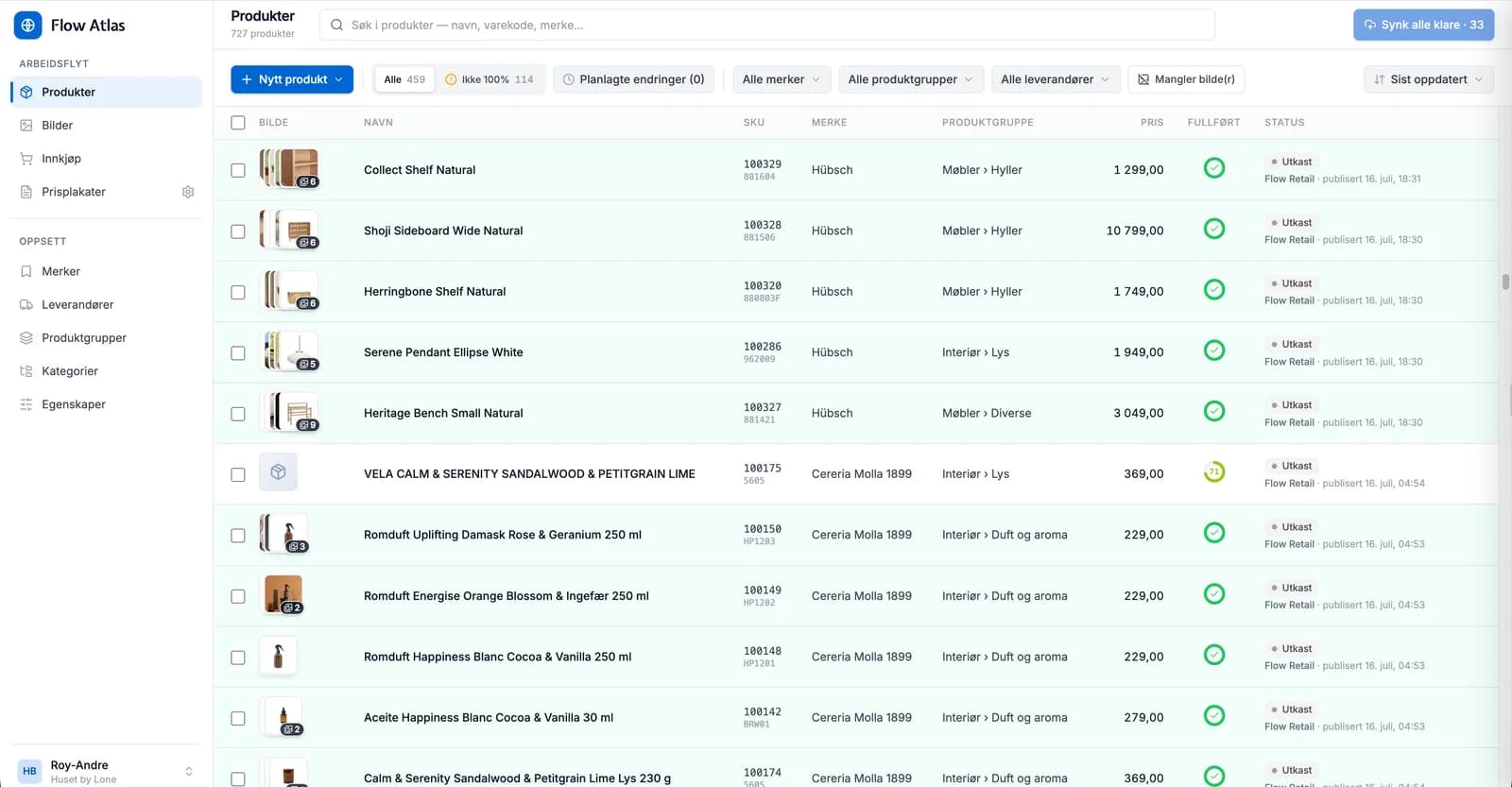
Task: Click the Leverandører truck icon
Action: click(26, 304)
